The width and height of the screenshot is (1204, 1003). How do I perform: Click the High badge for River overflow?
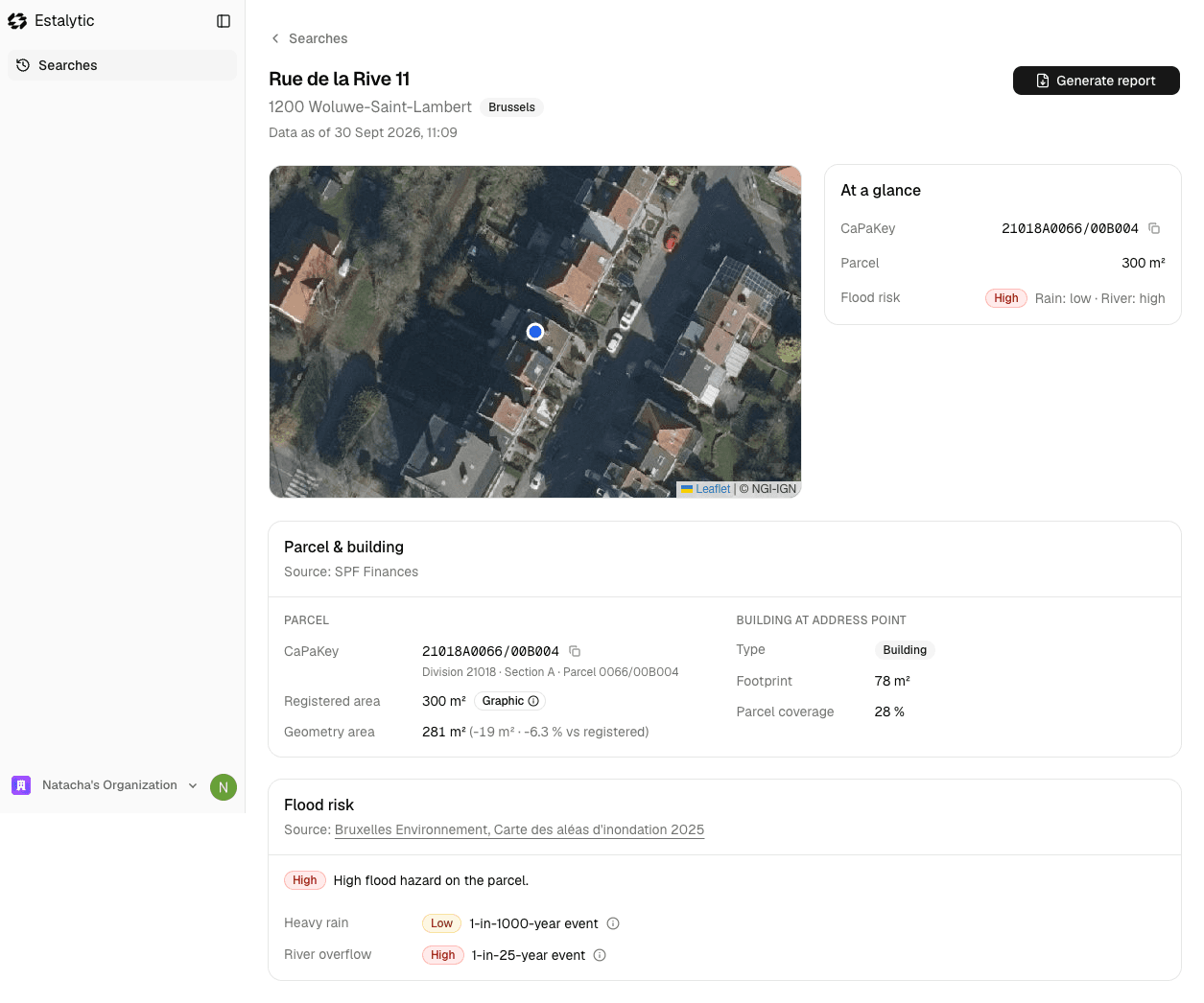click(442, 955)
